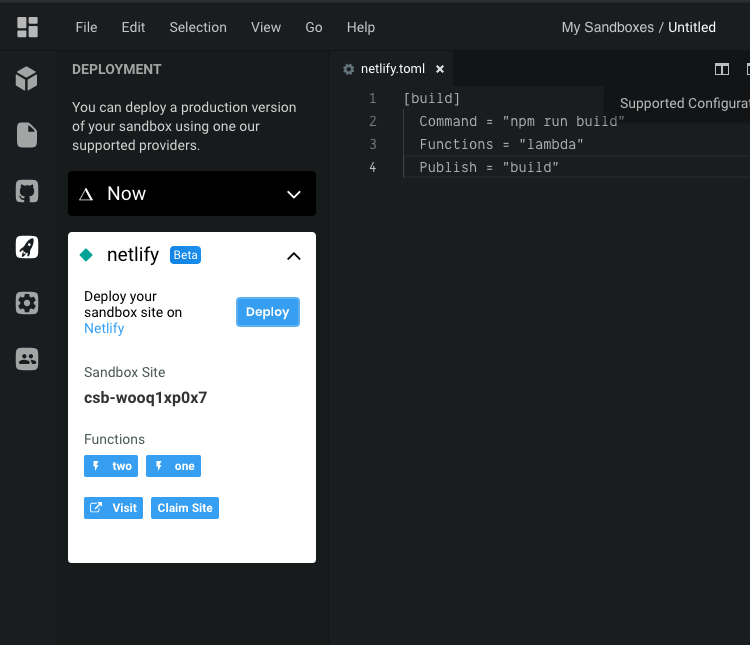Open the CodeSandbox dashboard logo icon
This screenshot has width=750, height=645.
27,27
